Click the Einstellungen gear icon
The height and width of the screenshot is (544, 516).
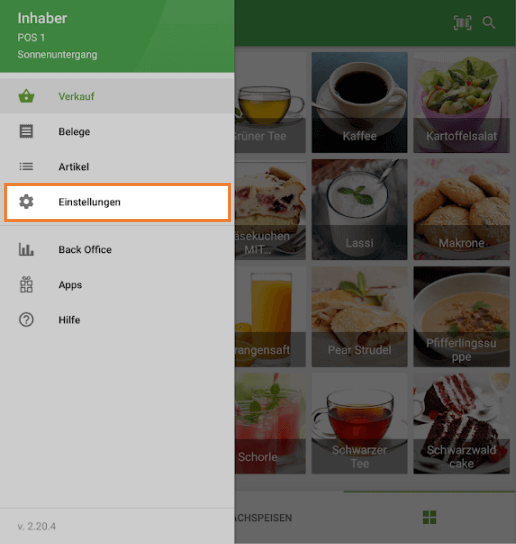click(26, 202)
